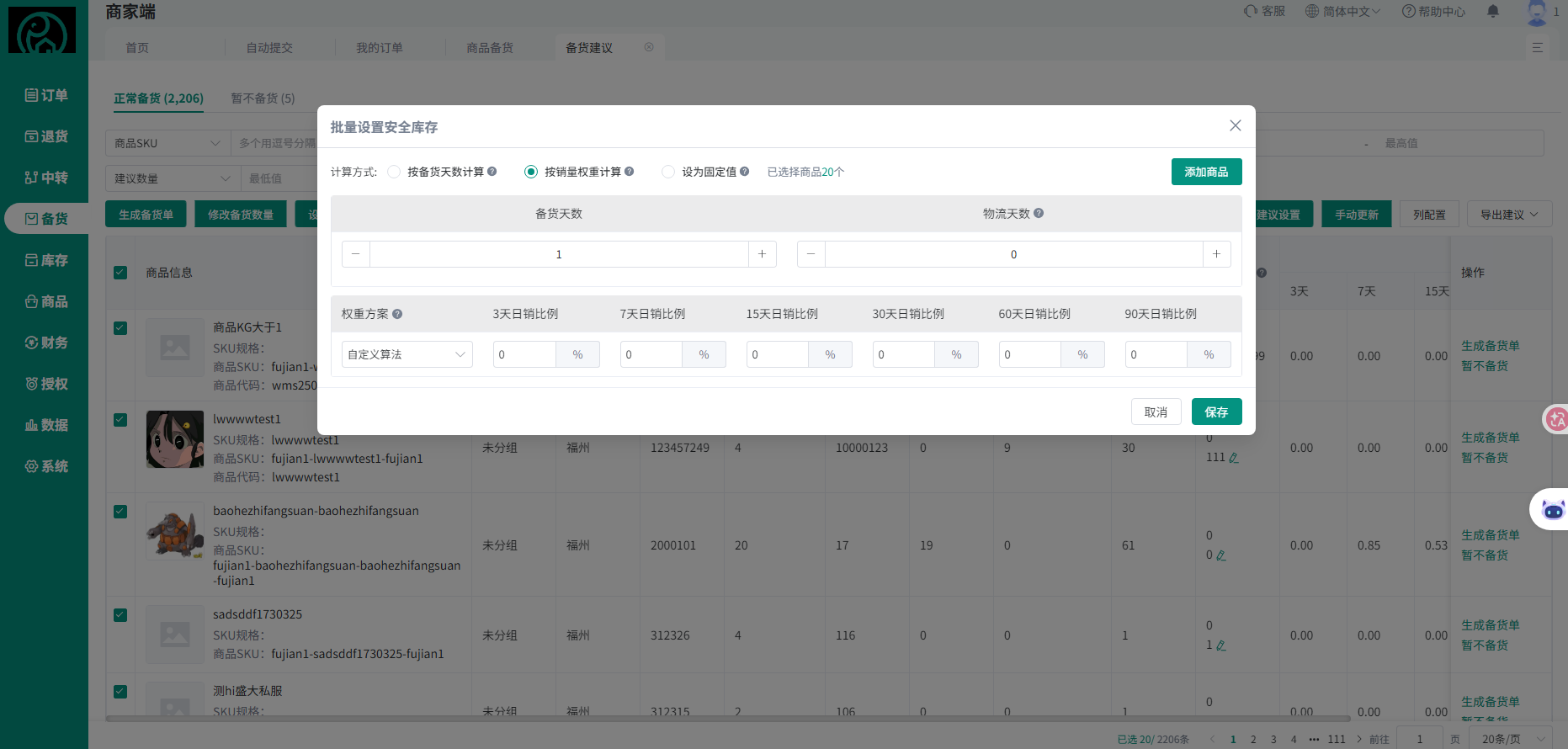This screenshot has height=749, width=1568.
Task: Click the 3天日销比例 percentage input
Action: pyautogui.click(x=524, y=354)
